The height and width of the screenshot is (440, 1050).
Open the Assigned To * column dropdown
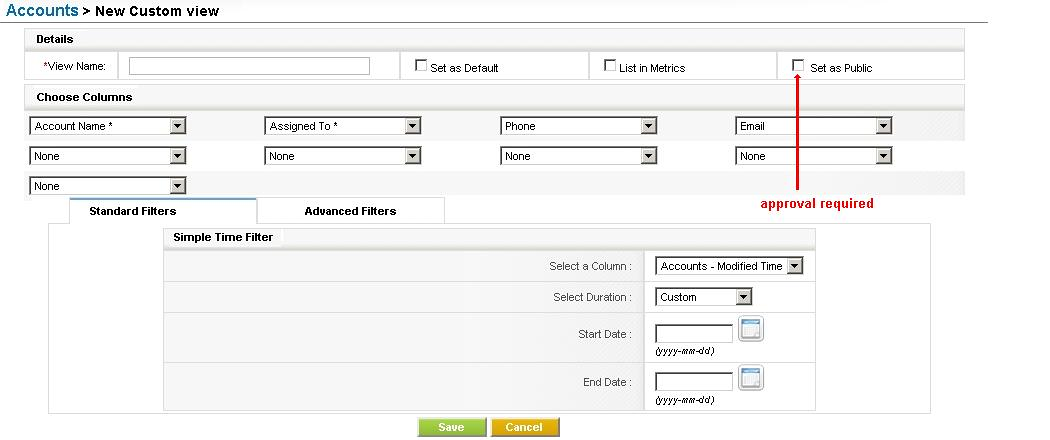pyautogui.click(x=343, y=126)
